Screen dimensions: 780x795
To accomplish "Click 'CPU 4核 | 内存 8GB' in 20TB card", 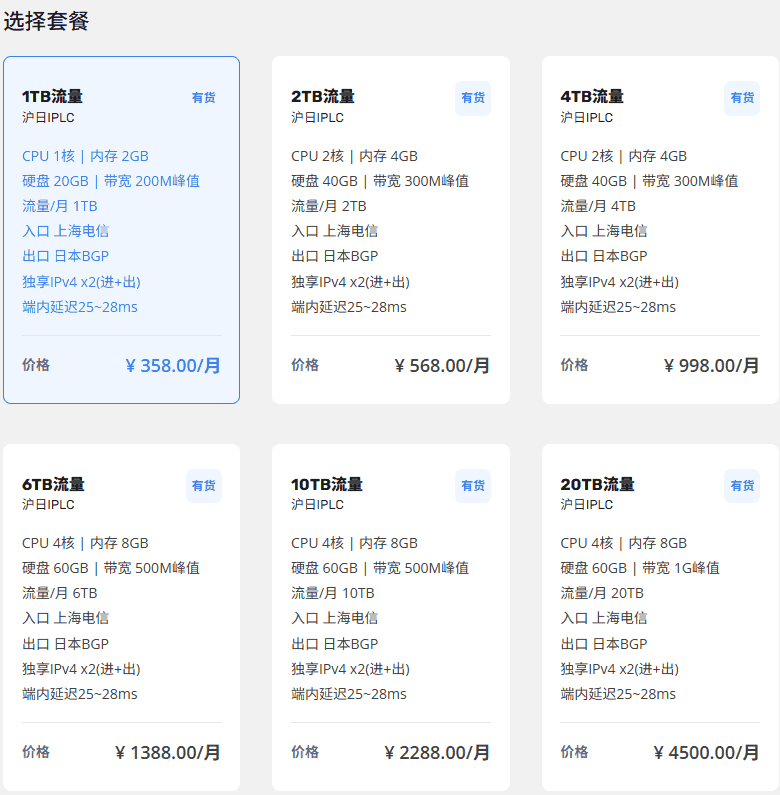I will click(x=624, y=544).
